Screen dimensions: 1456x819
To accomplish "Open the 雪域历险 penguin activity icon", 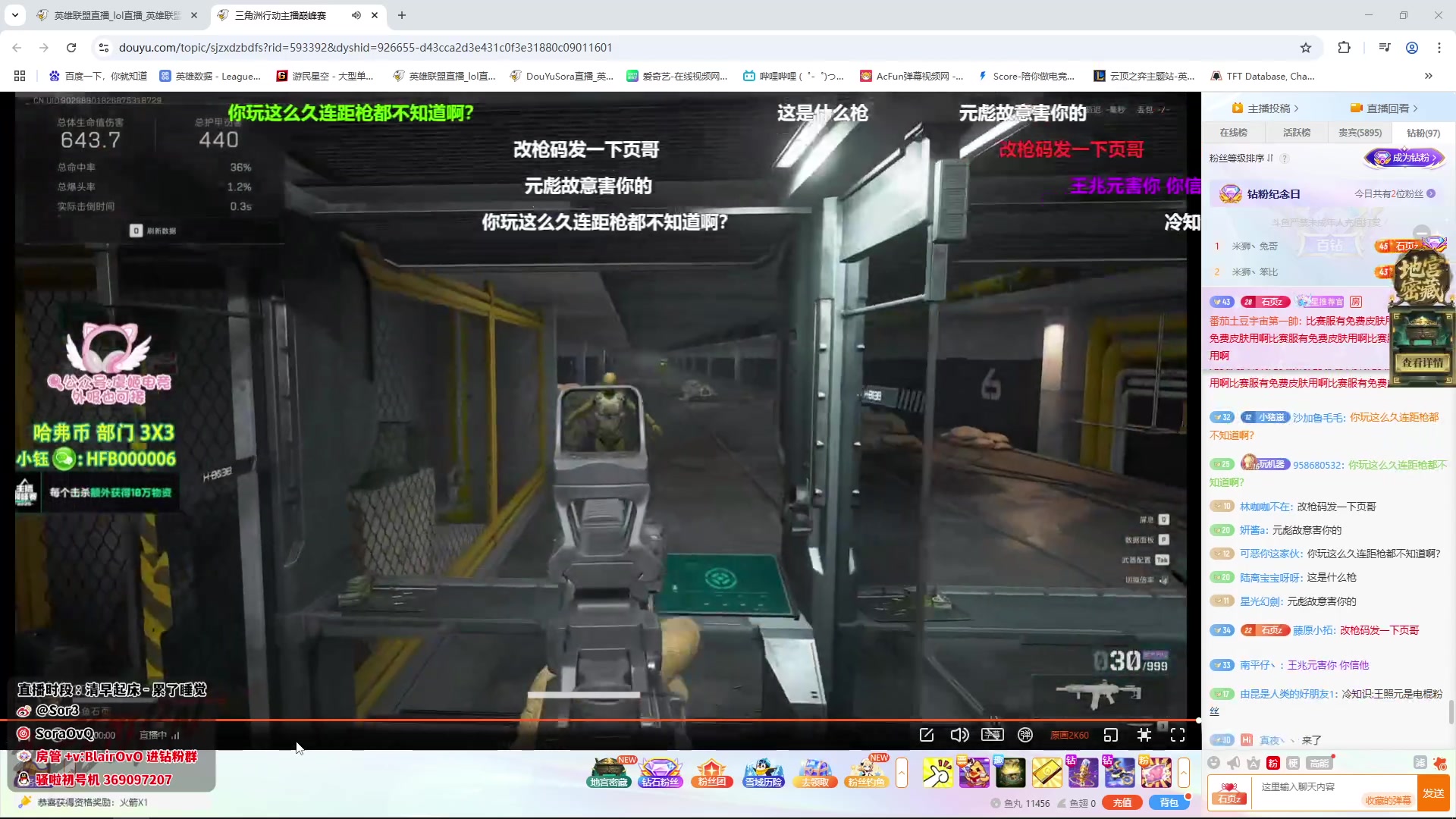I will (x=763, y=773).
